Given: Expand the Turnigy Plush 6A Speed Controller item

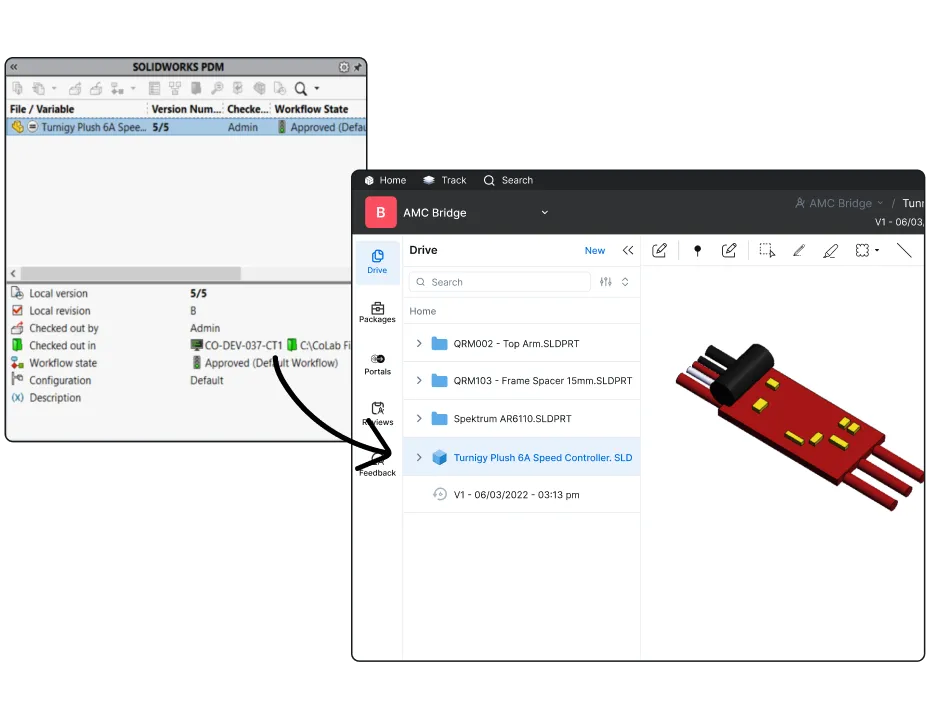Looking at the screenshot, I should (419, 456).
